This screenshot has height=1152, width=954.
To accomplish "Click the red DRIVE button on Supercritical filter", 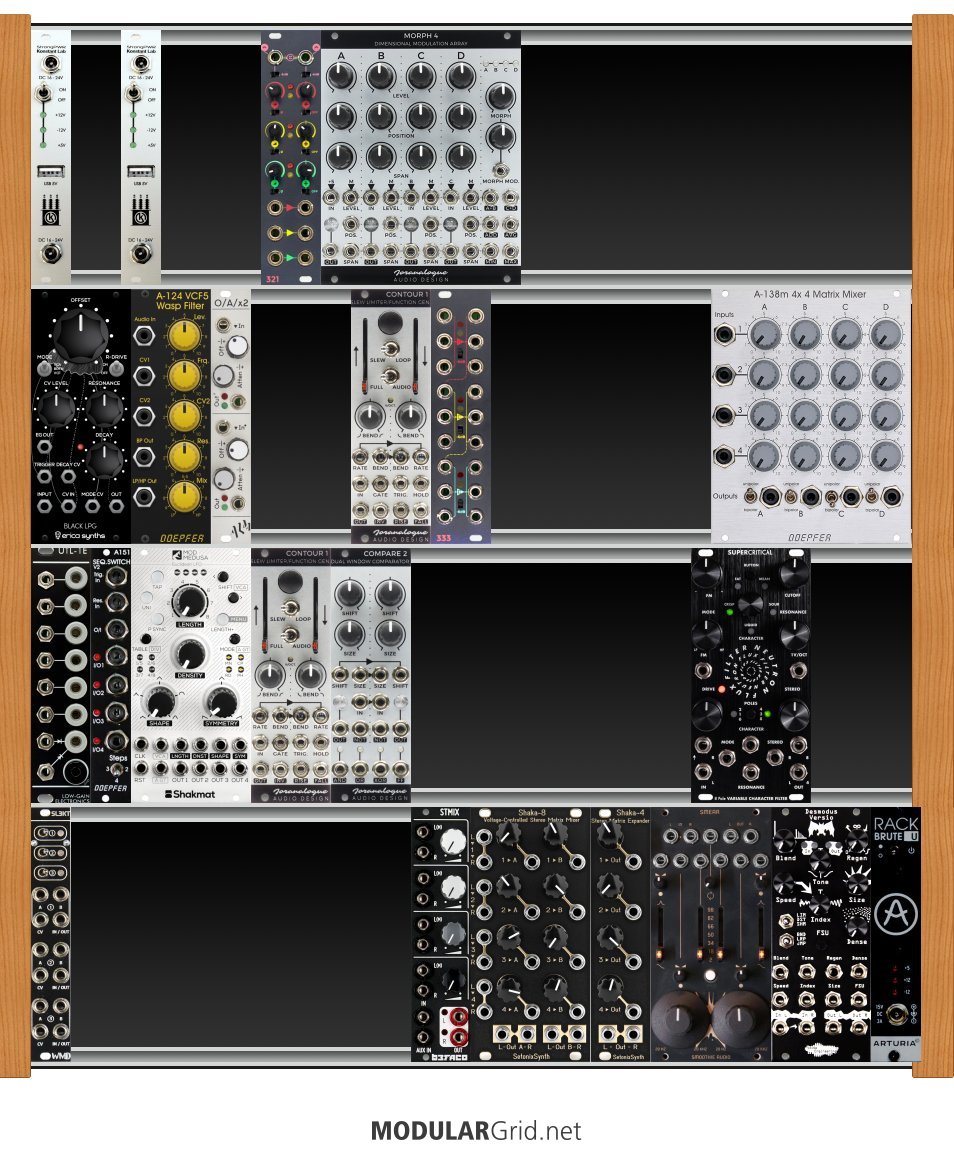I will point(722,689).
